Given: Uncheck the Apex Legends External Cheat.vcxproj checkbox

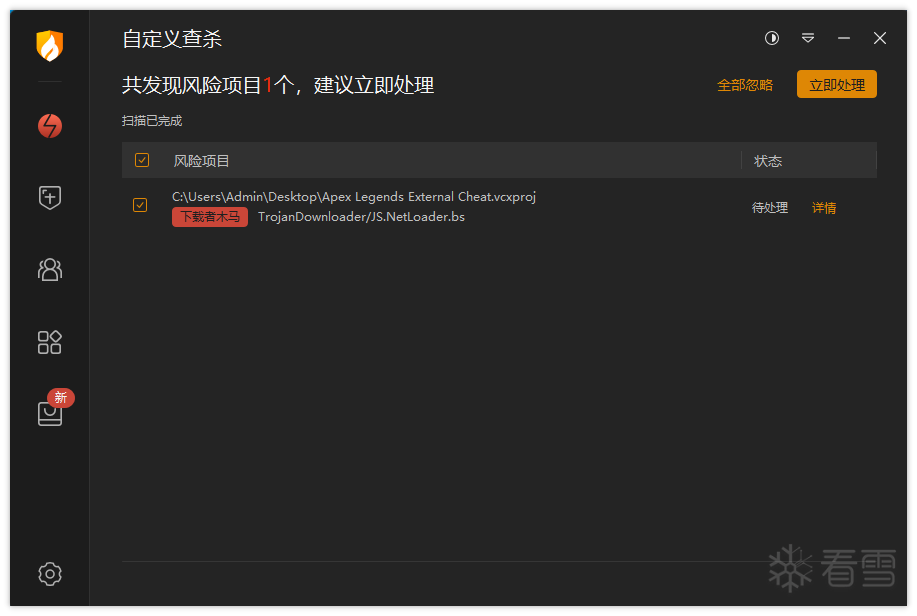Looking at the screenshot, I should tap(140, 205).
